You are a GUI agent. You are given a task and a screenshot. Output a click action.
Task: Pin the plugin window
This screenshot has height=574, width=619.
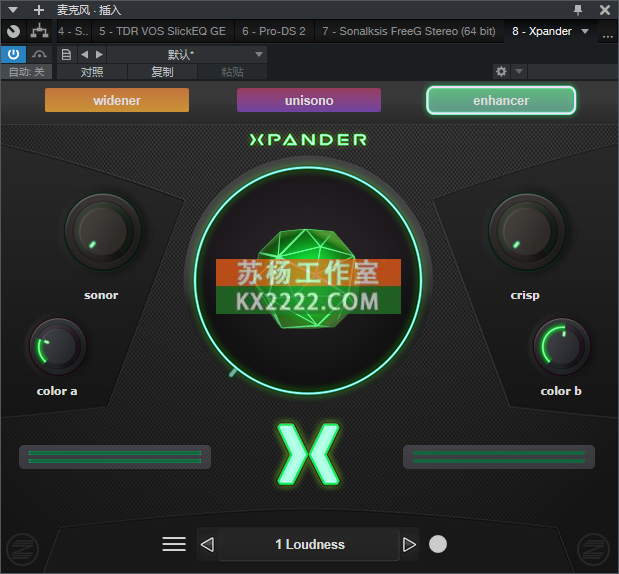click(578, 10)
